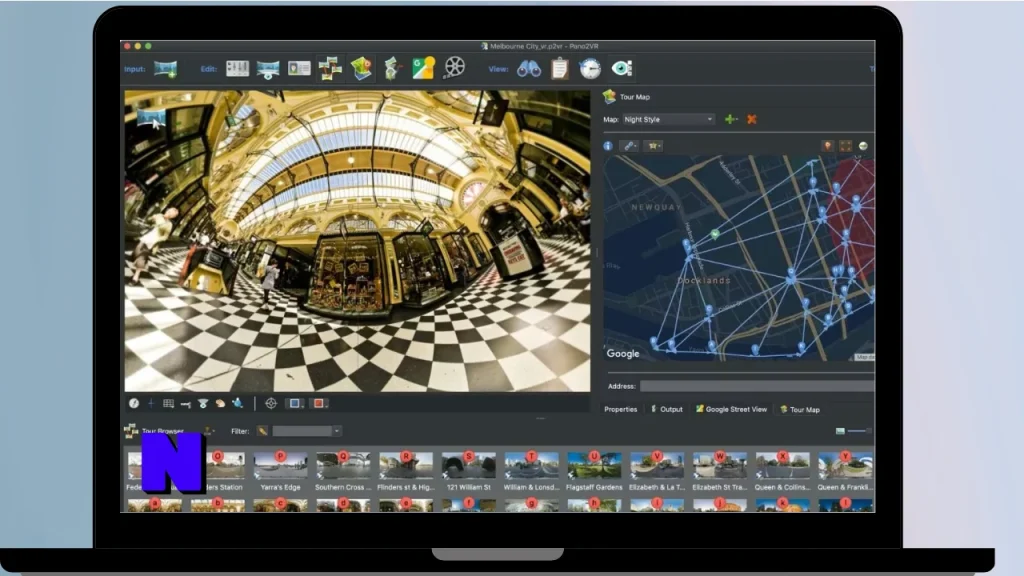Click the blue crosshair plus viewer icon

pyautogui.click(x=151, y=404)
